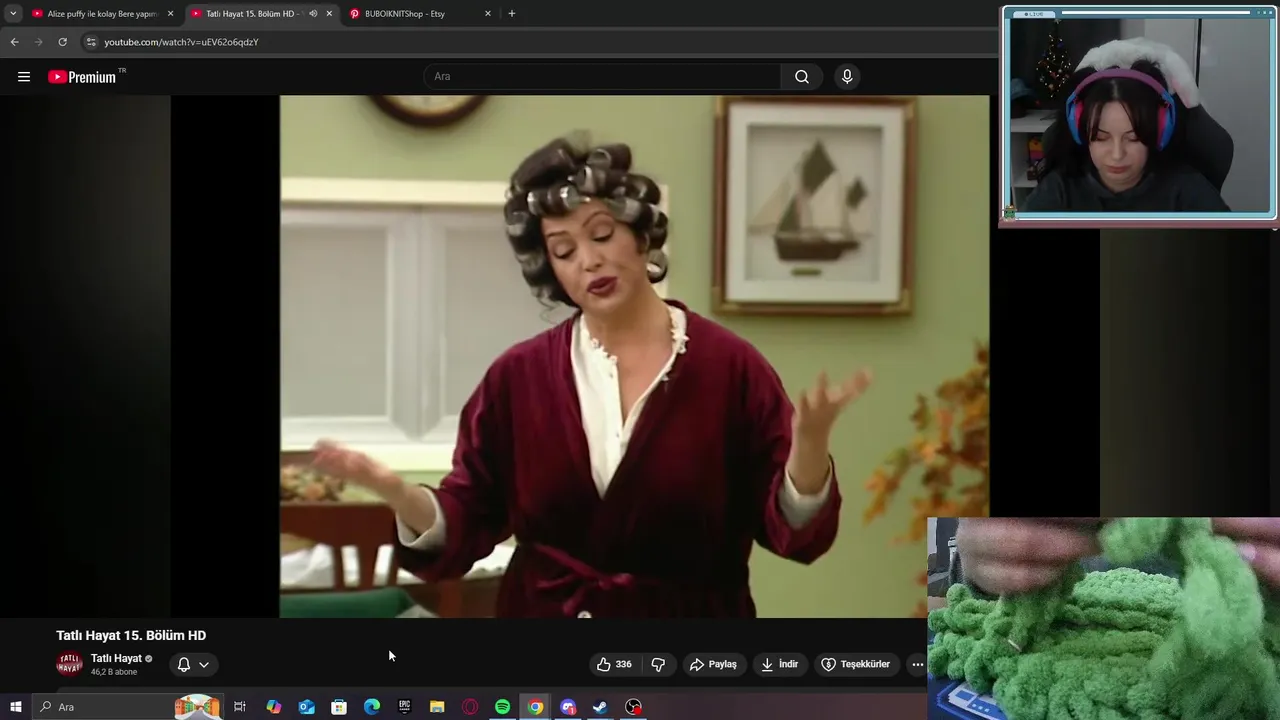Close the Tatlı Hayat 15. Bölüm tab
Viewport: 1280px width, 720px height.
(329, 14)
